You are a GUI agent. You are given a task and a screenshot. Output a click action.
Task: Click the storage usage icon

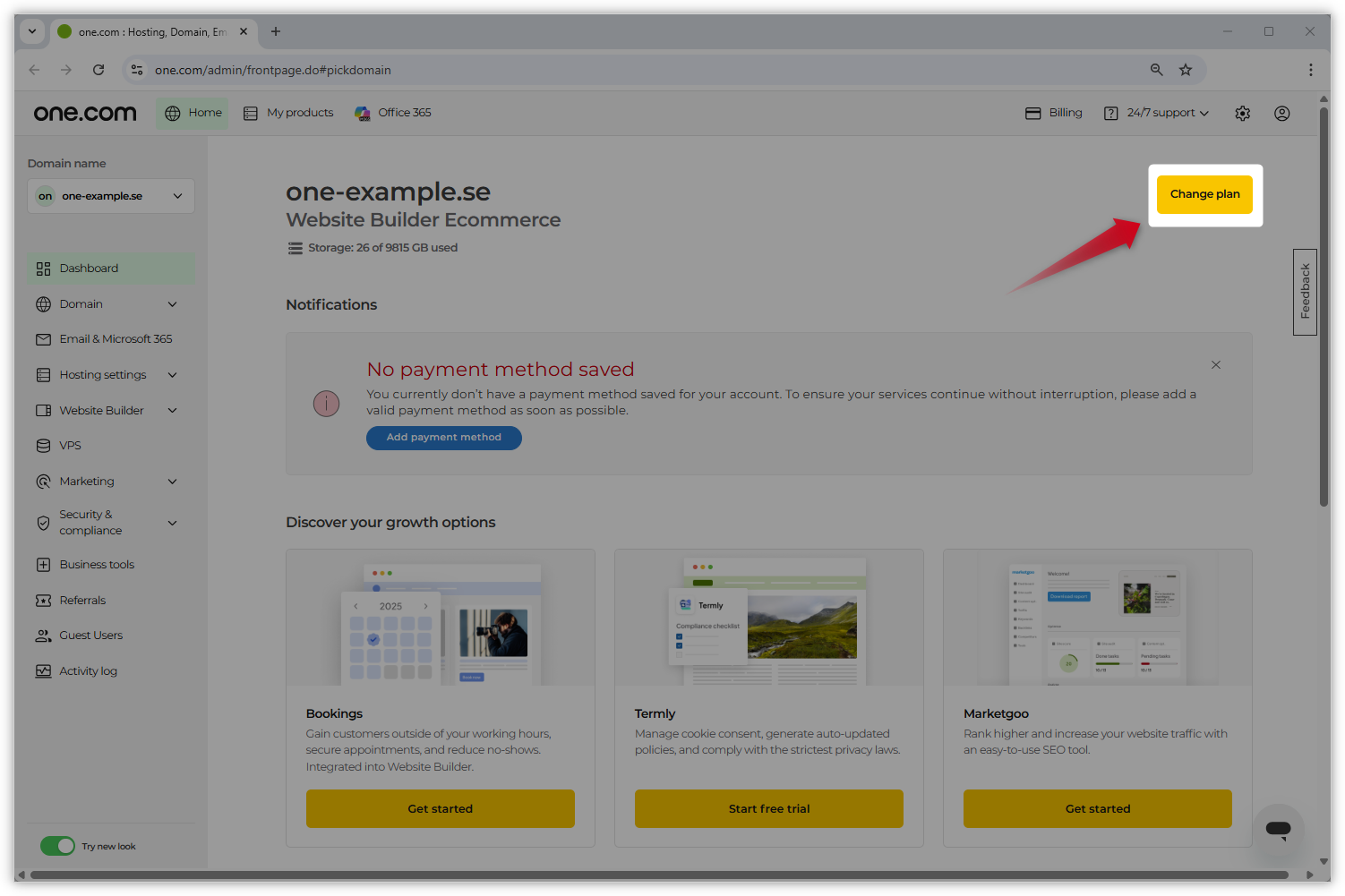295,248
